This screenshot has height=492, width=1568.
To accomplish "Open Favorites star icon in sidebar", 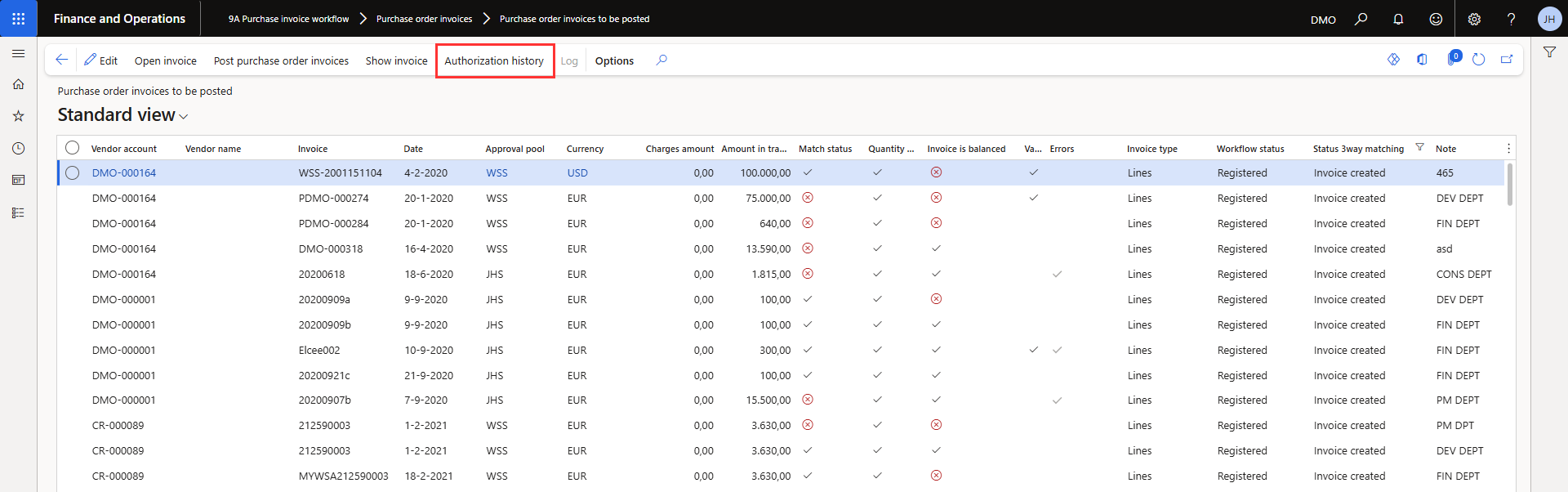I will point(18,116).
